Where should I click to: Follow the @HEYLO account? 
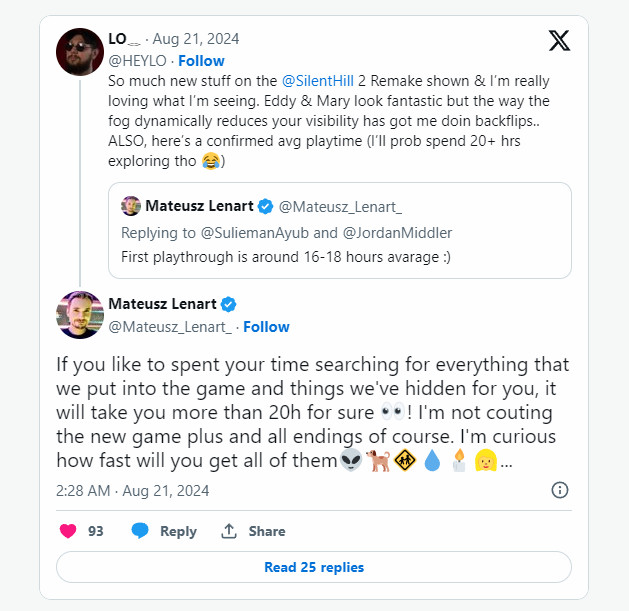[x=201, y=61]
